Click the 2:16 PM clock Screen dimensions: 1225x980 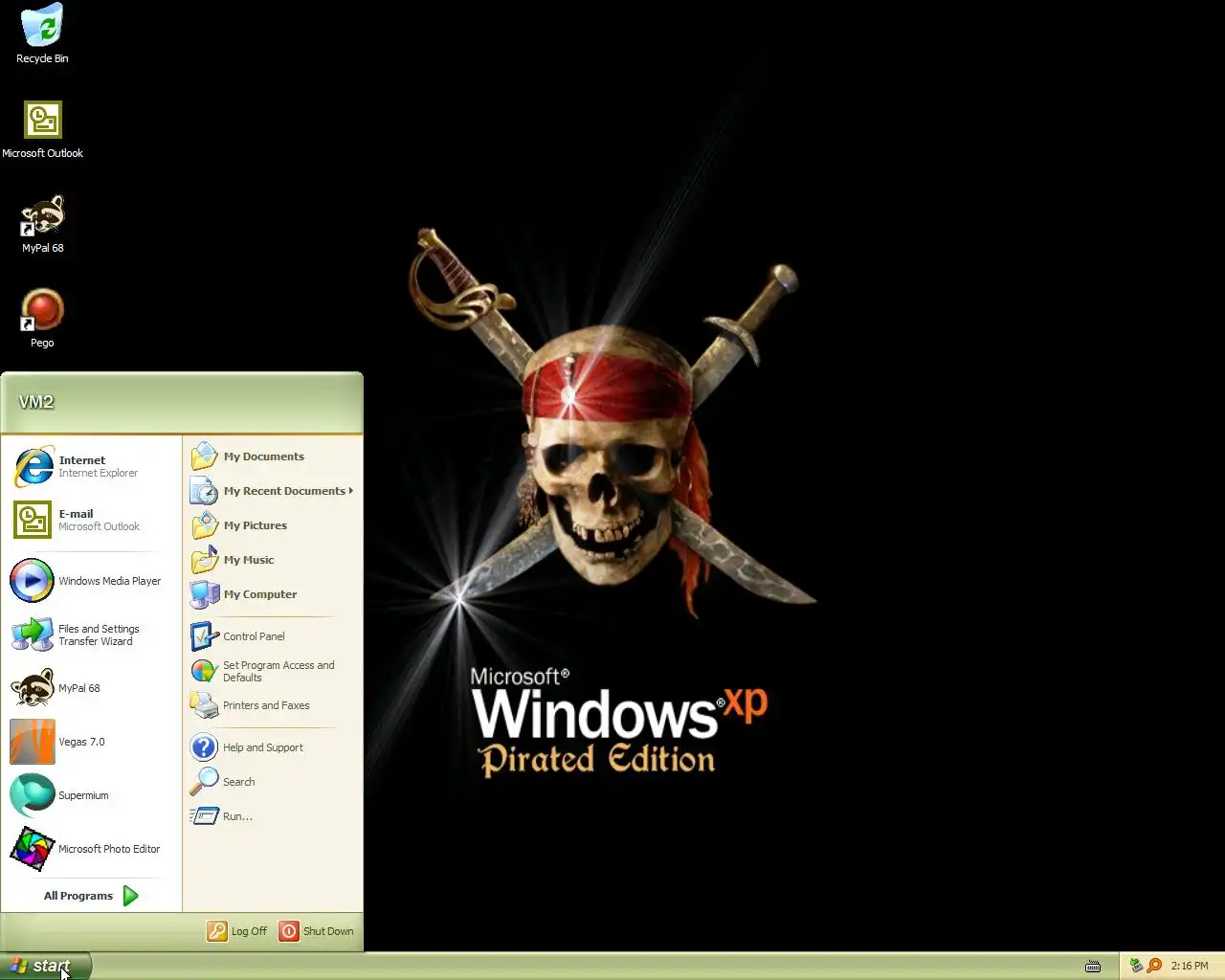tap(1190, 966)
